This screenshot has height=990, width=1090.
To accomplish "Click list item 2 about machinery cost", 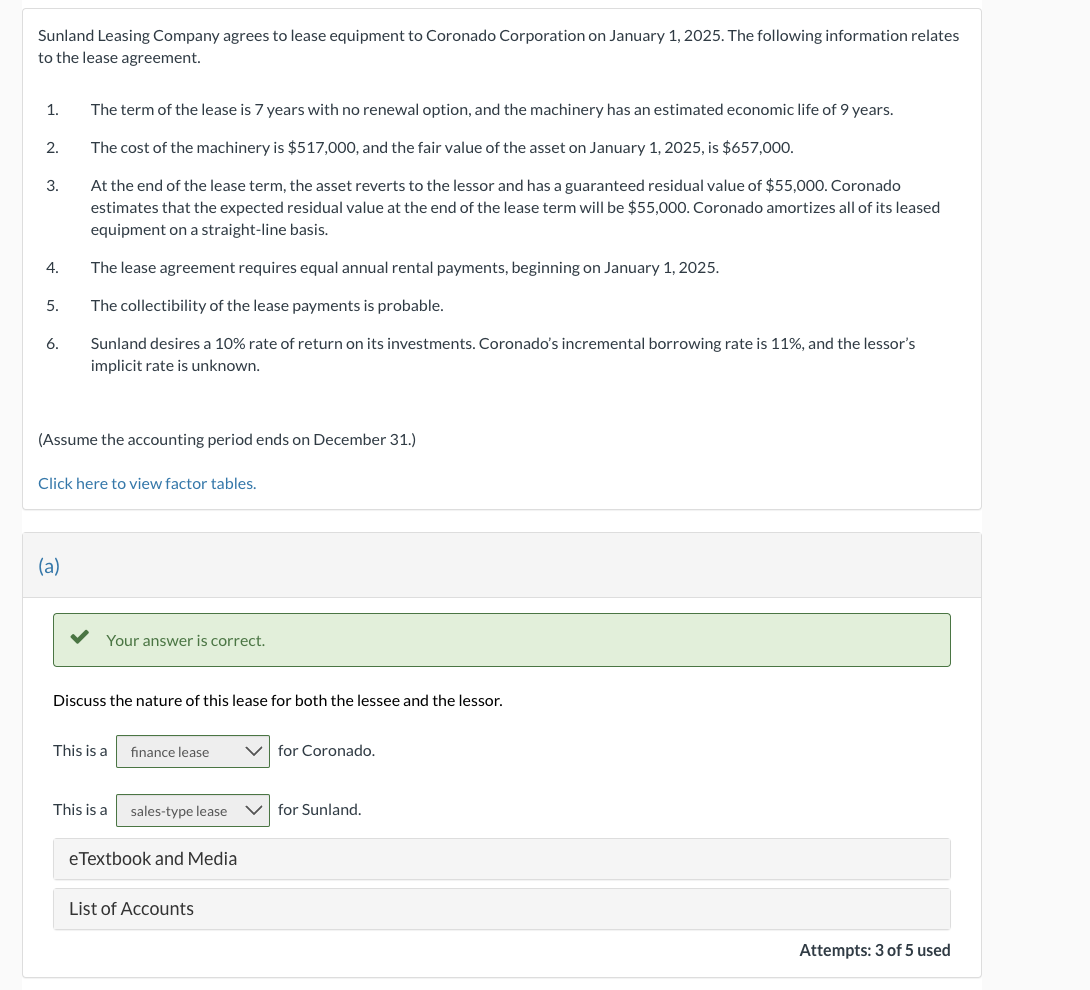I will click(x=441, y=147).
